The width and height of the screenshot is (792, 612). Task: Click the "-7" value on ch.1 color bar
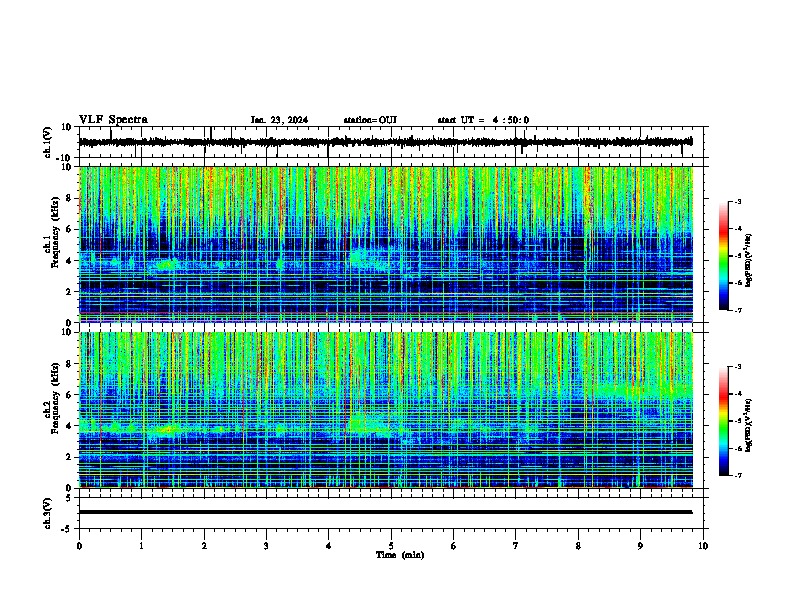[738, 310]
